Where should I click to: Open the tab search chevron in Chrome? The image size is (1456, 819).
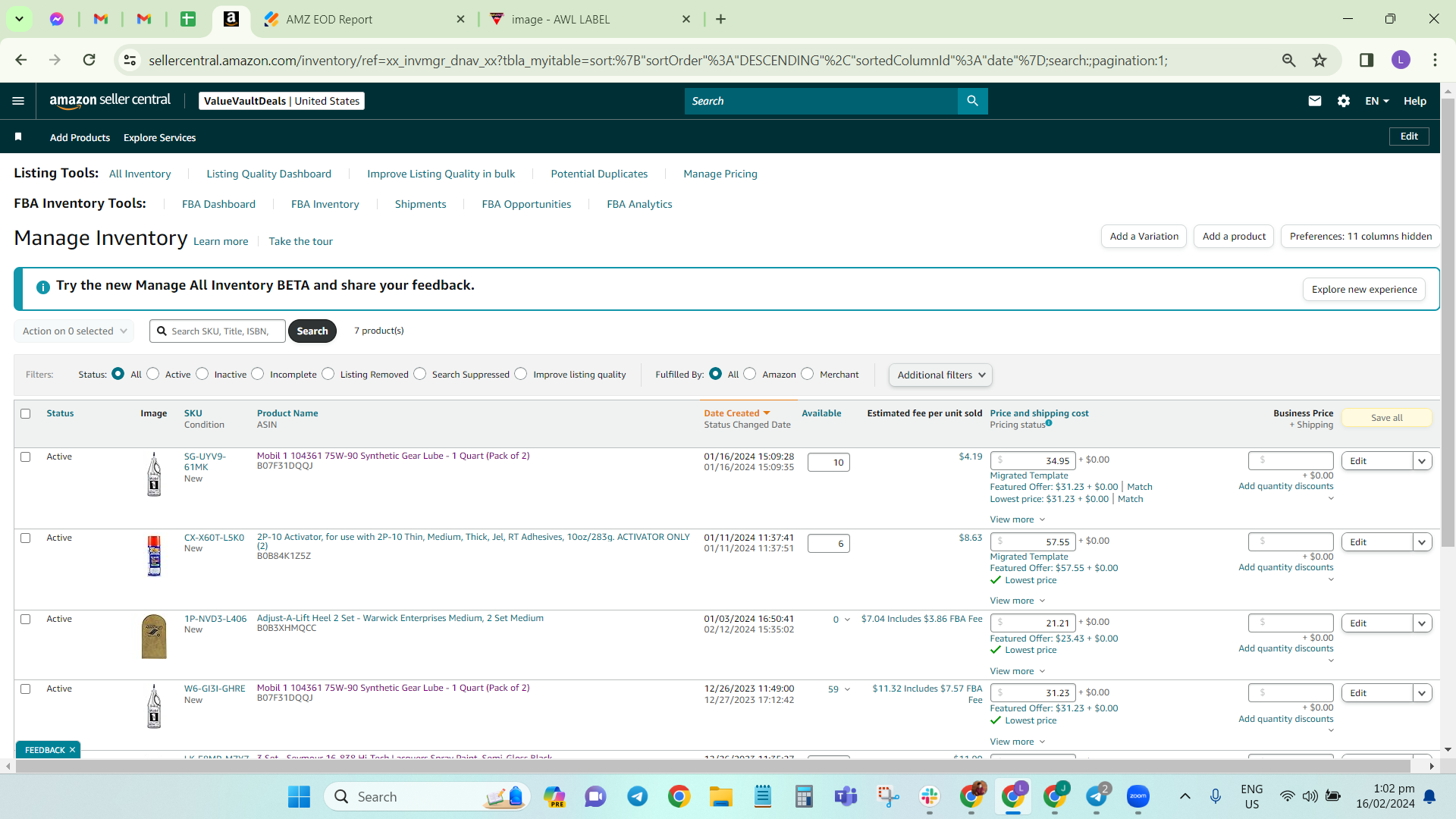[x=19, y=19]
